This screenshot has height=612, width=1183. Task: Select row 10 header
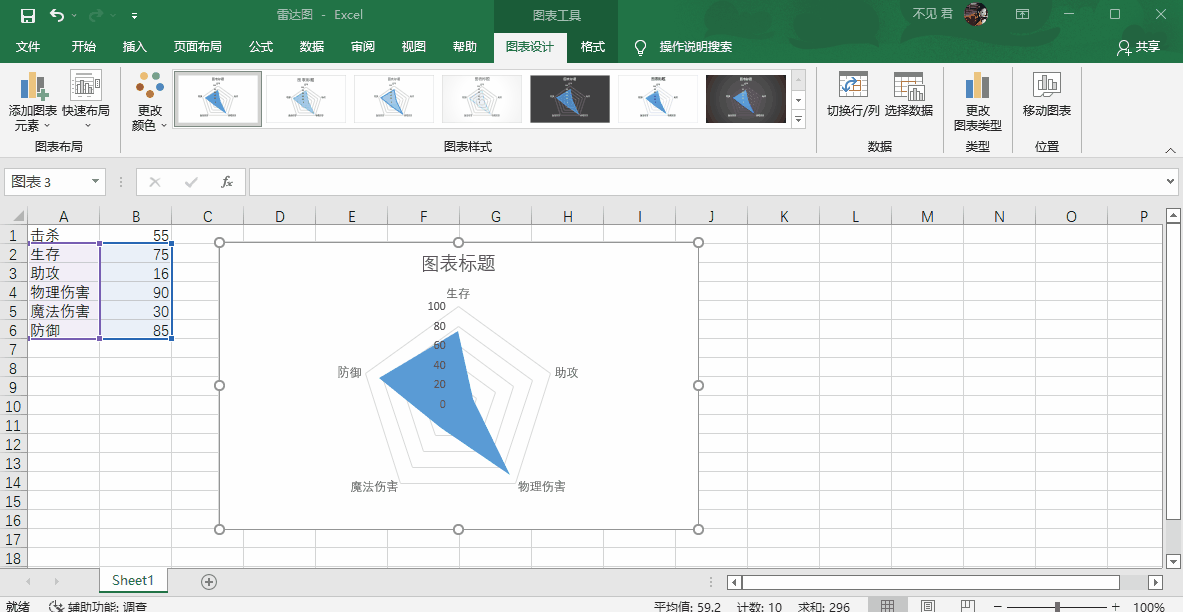[13, 406]
